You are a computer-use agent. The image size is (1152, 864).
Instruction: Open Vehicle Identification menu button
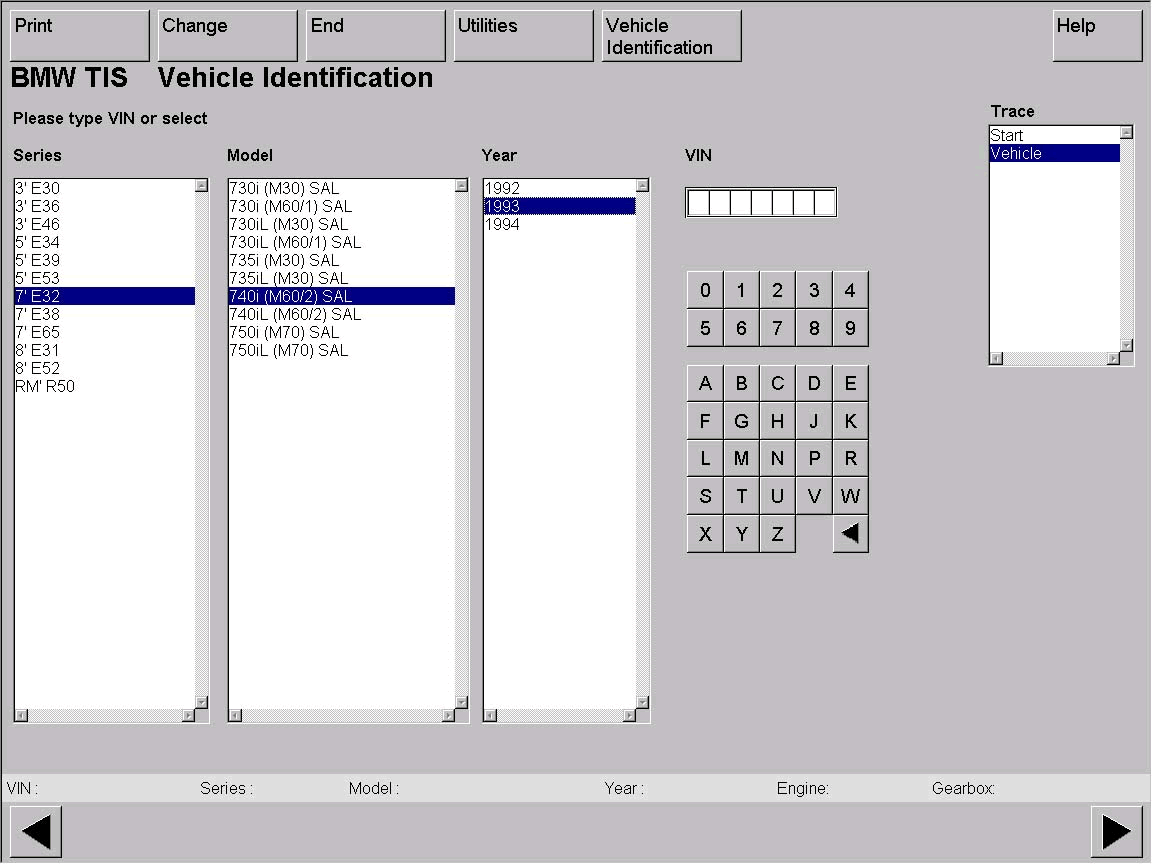672,35
